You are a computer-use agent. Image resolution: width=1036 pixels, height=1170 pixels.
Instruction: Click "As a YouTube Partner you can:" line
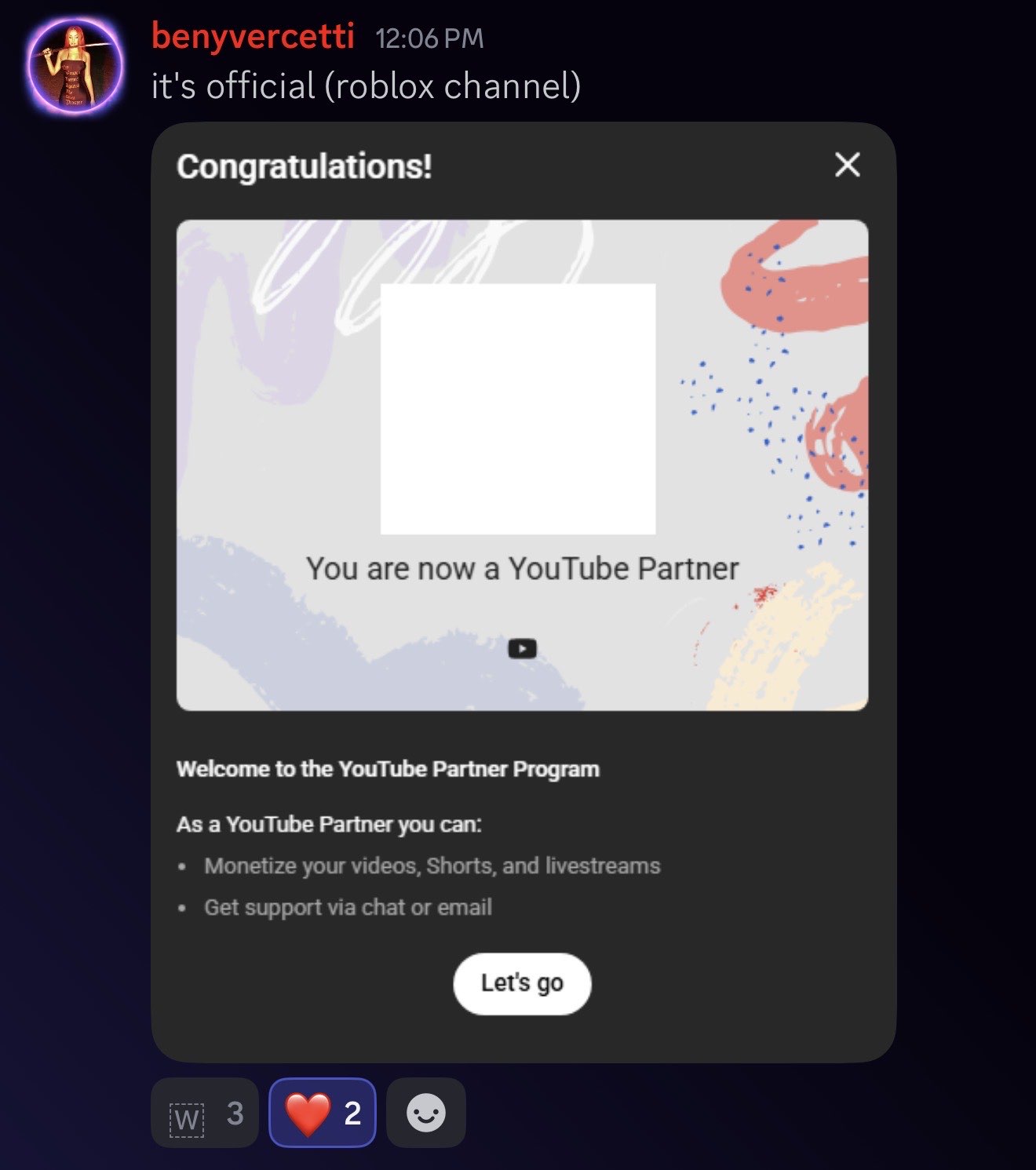click(x=329, y=825)
